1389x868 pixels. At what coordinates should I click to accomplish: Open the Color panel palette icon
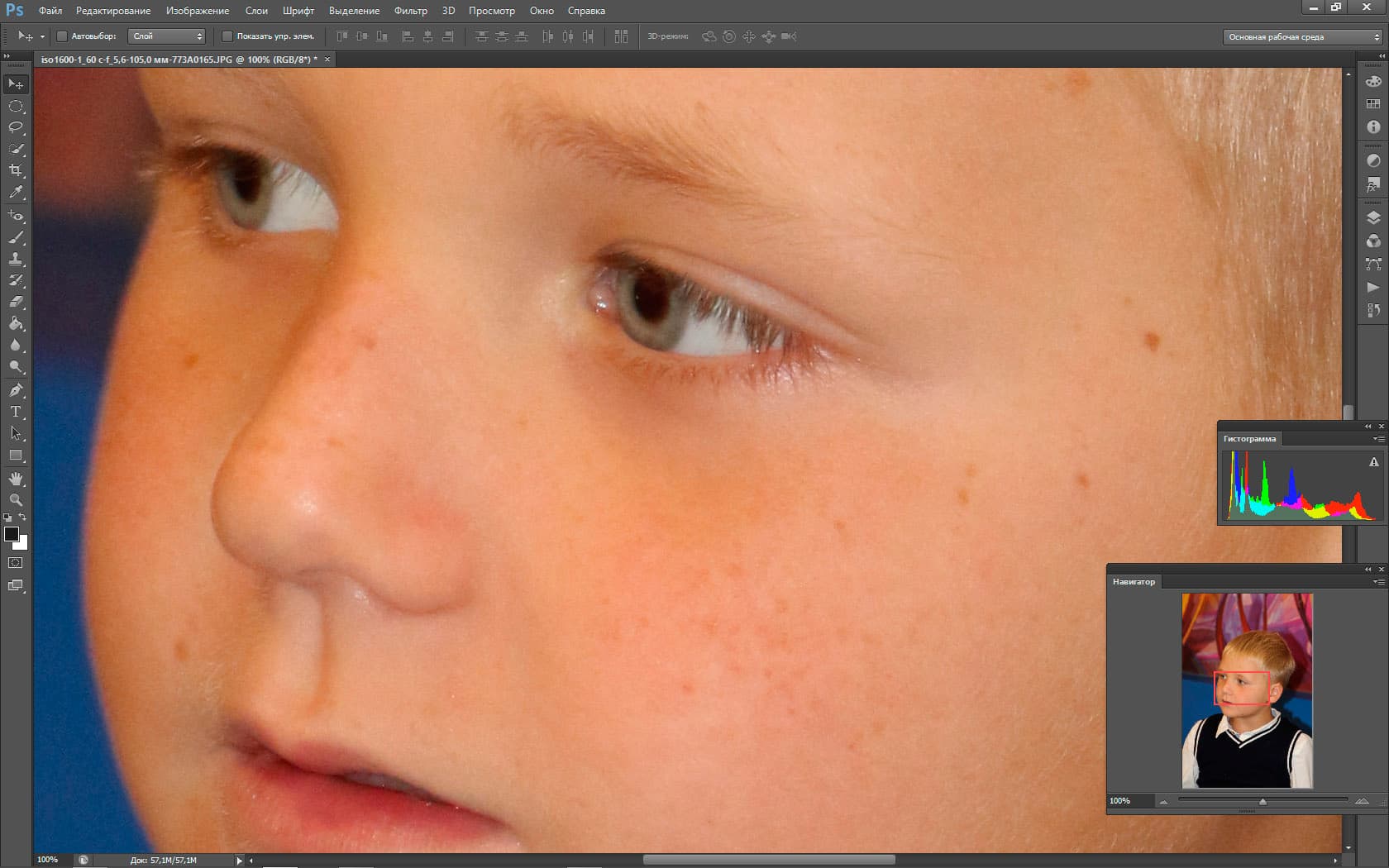pos(1373,81)
